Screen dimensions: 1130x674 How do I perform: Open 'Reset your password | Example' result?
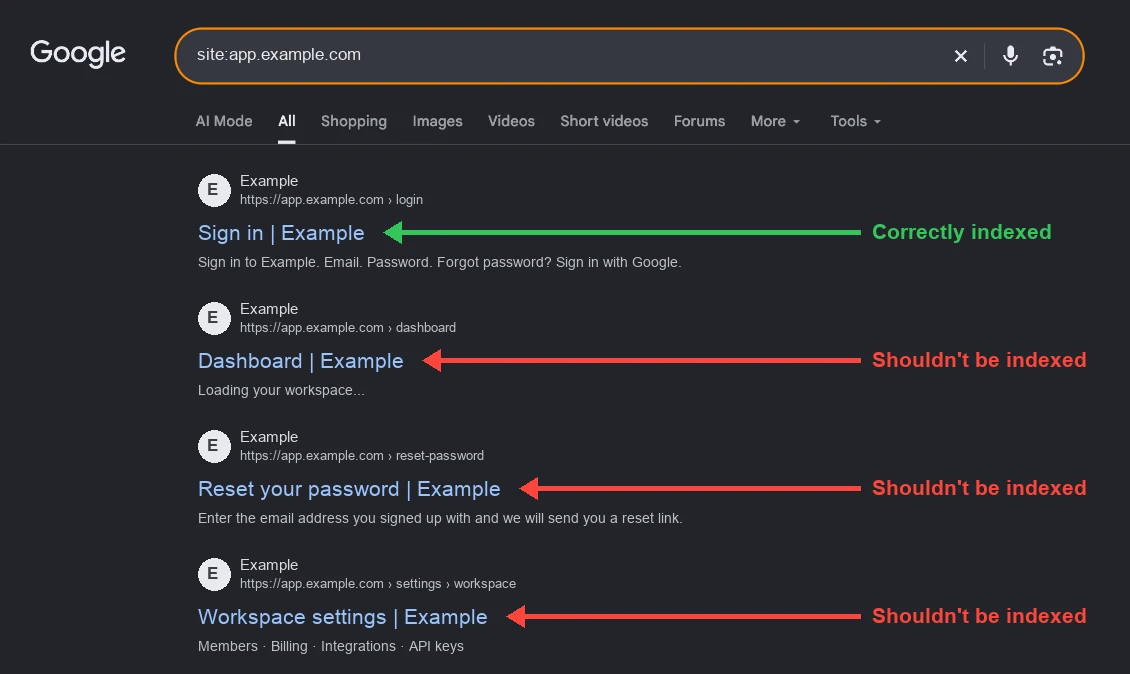pyautogui.click(x=349, y=489)
